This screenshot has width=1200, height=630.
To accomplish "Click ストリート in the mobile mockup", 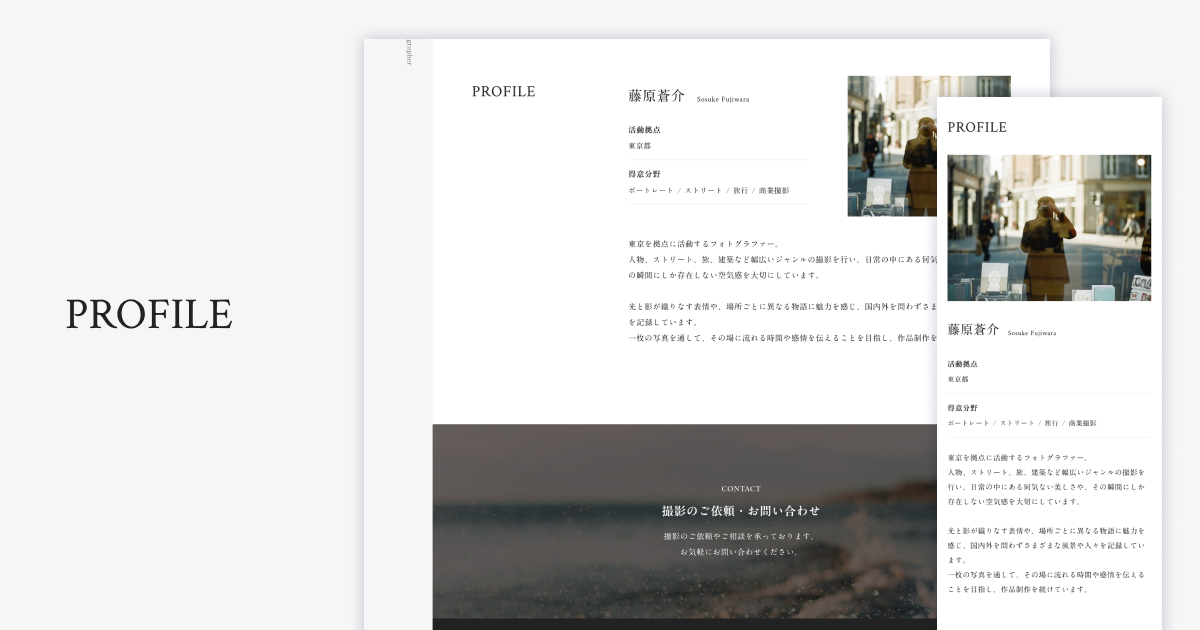I will 1018,423.
